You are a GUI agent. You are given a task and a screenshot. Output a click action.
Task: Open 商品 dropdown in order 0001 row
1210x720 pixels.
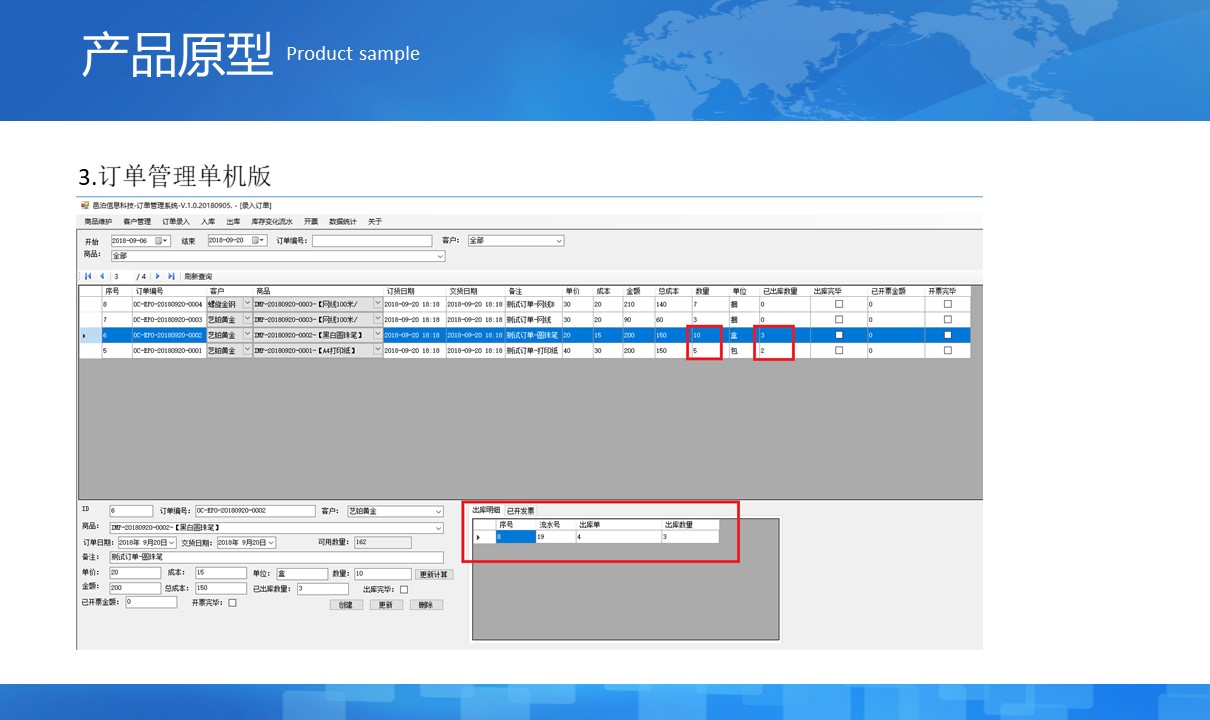tap(378, 350)
